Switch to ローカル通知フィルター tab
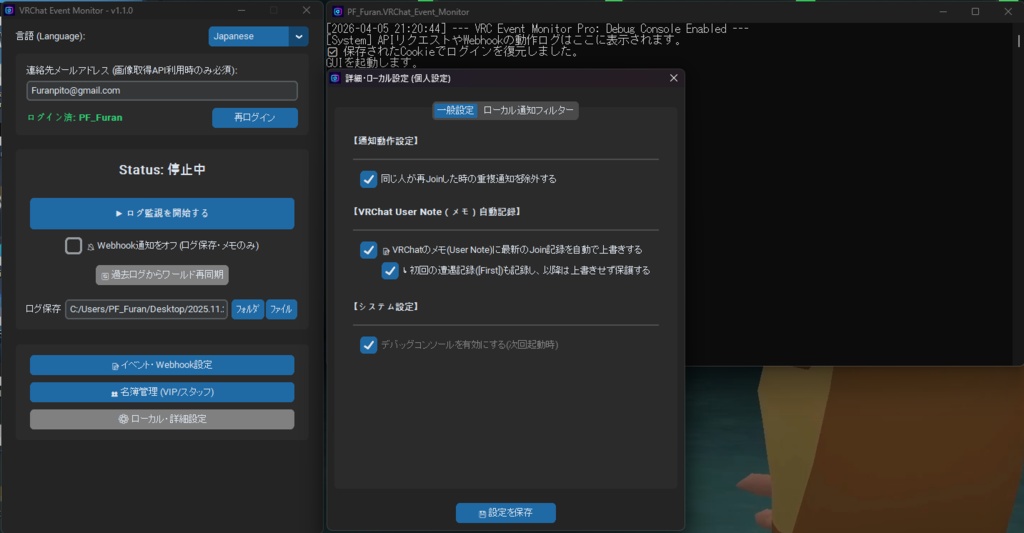 pyautogui.click(x=528, y=110)
